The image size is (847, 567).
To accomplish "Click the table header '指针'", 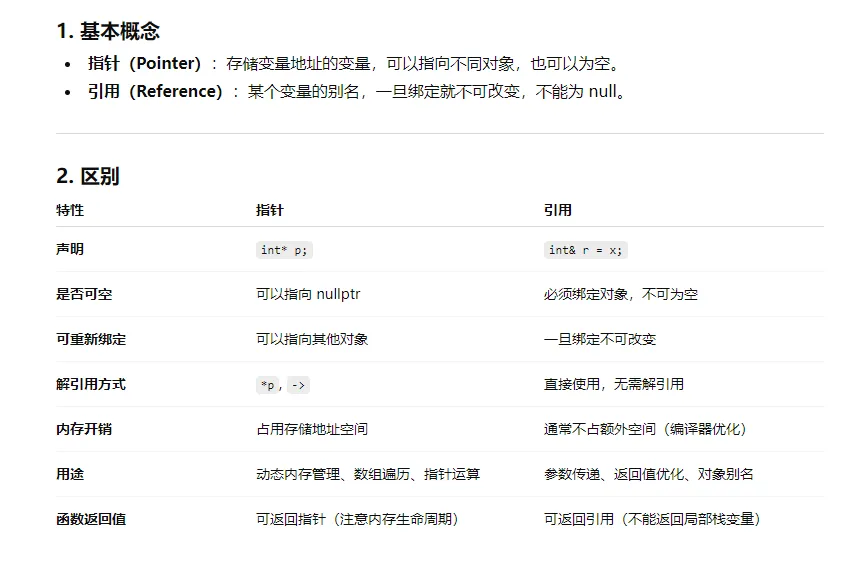I will pyautogui.click(x=270, y=210).
